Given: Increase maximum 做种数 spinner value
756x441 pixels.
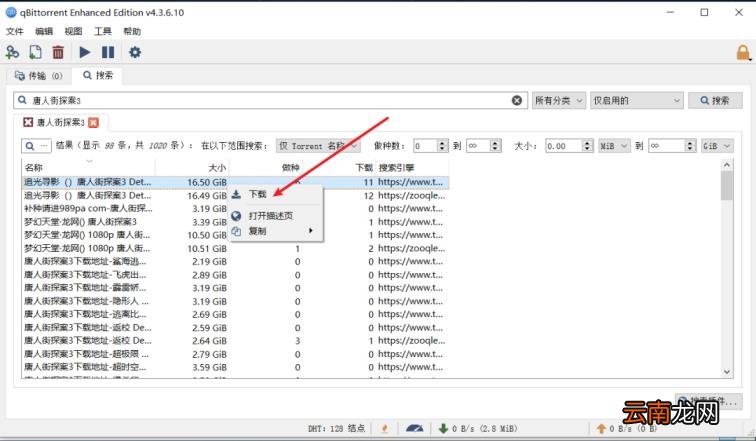Looking at the screenshot, I should 495,143.
